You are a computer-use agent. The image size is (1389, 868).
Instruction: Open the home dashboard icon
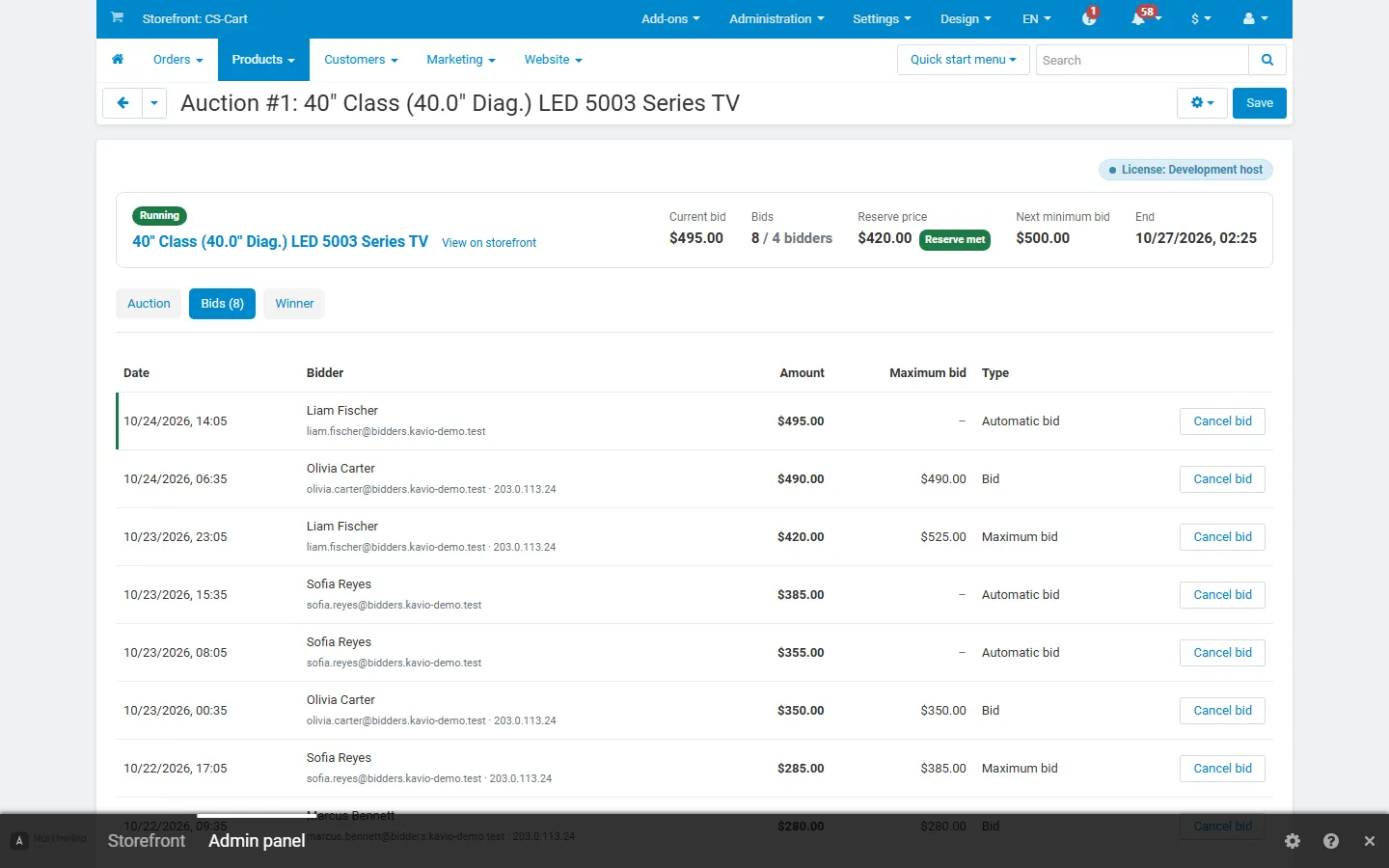click(x=118, y=60)
